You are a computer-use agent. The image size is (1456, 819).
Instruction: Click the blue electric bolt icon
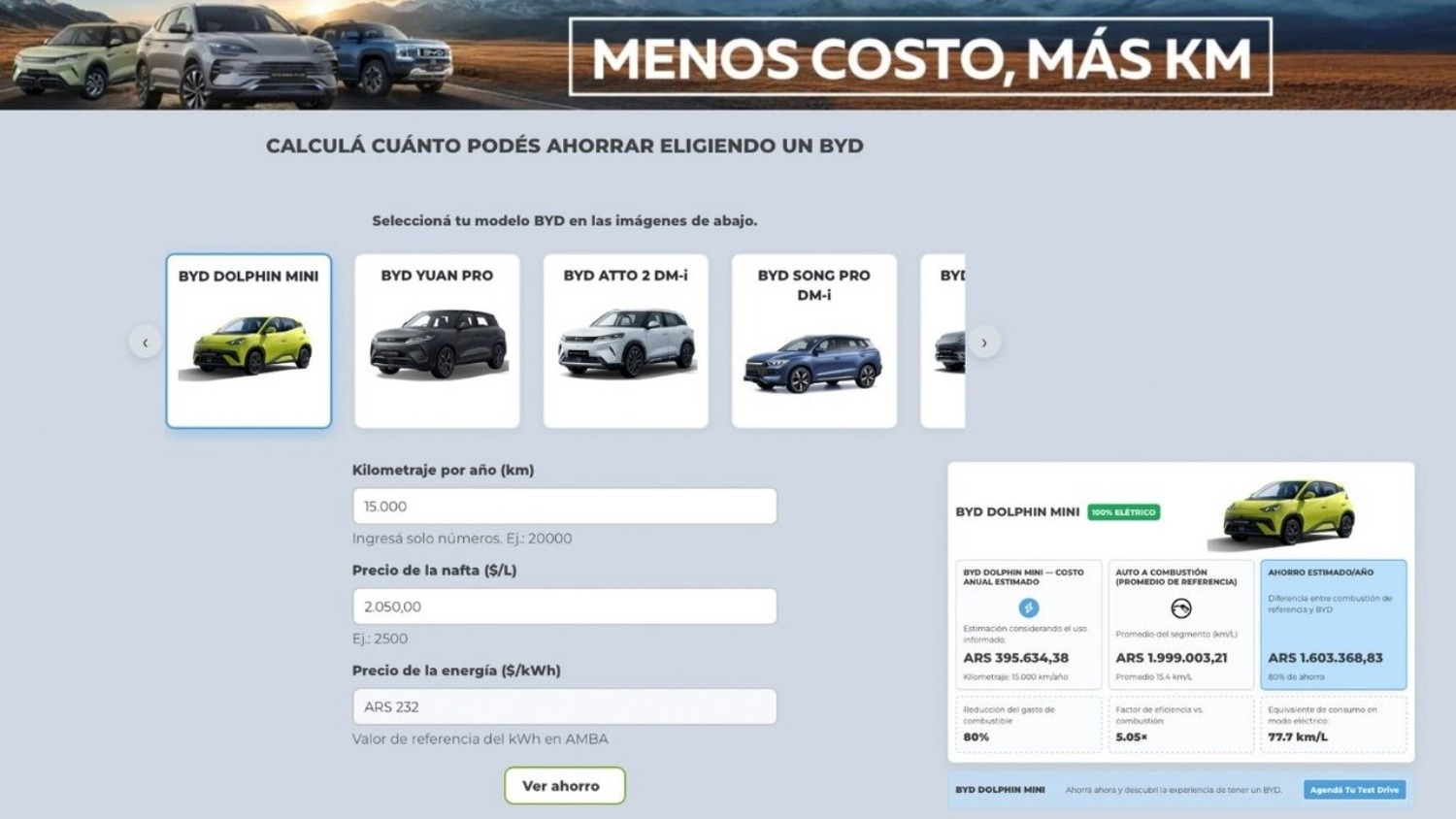coord(1029,607)
